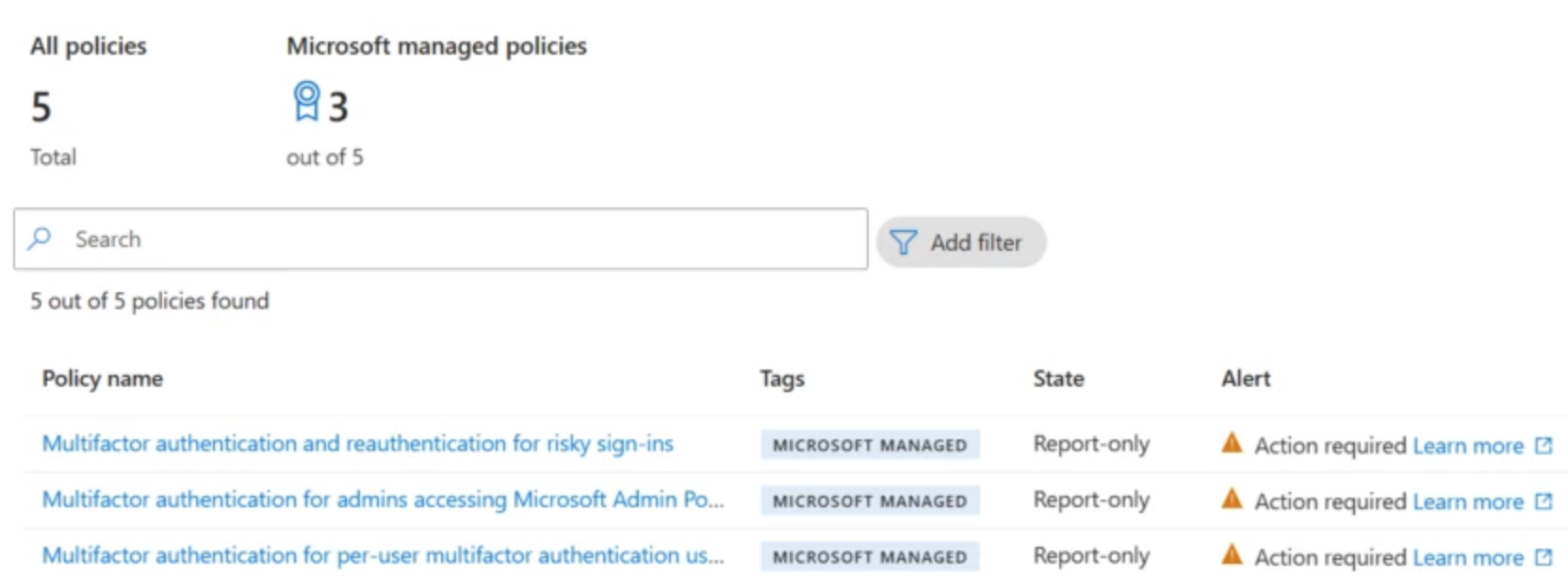Click the magnifier icon in the search box
Image resolution: width=1568 pixels, height=577 pixels.
[x=40, y=239]
